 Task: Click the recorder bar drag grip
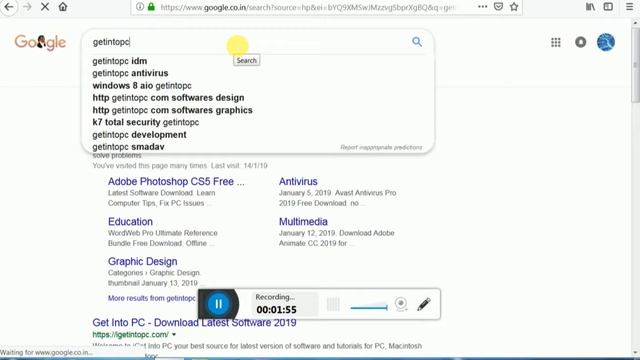coord(333,304)
